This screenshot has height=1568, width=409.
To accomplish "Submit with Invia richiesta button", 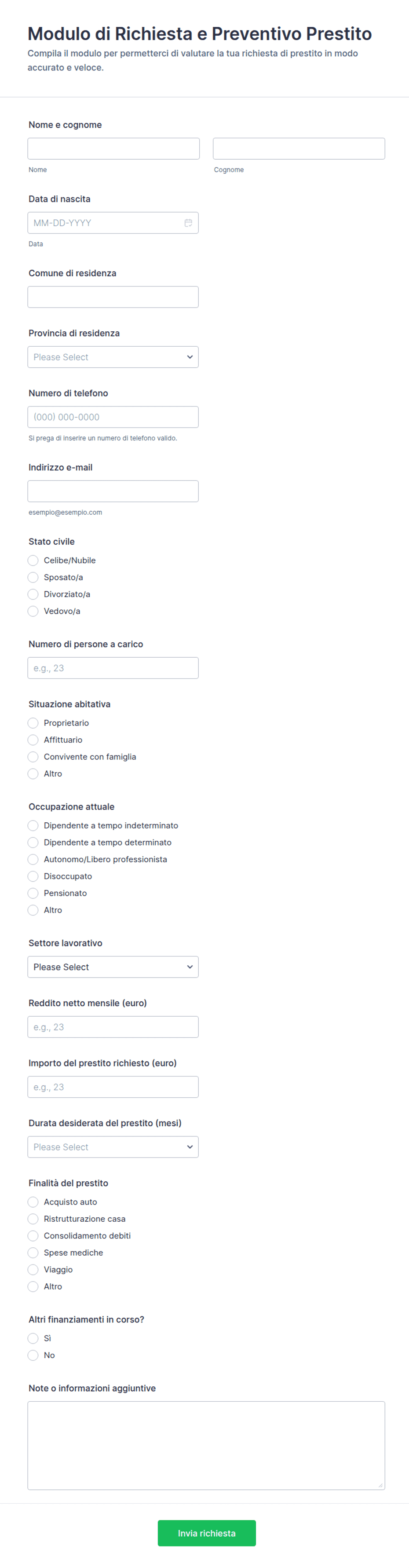I will 207,1533.
